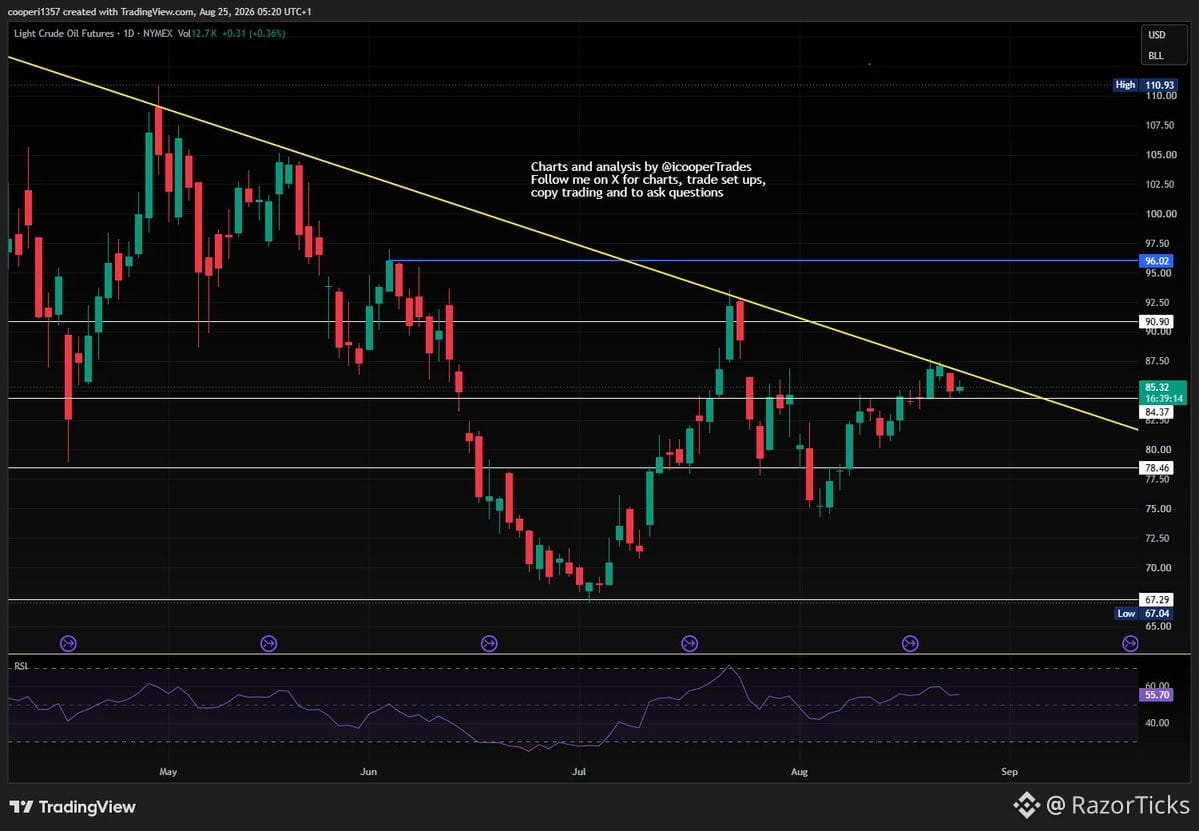
Task: Click the rollover icon between May and Jun
Action: 268,644
